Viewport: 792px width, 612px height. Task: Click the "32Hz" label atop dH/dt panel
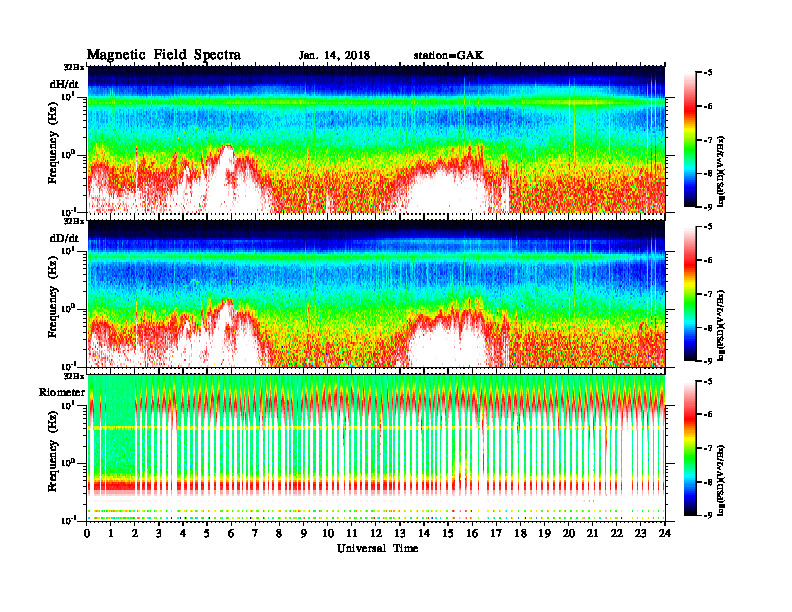(73, 67)
